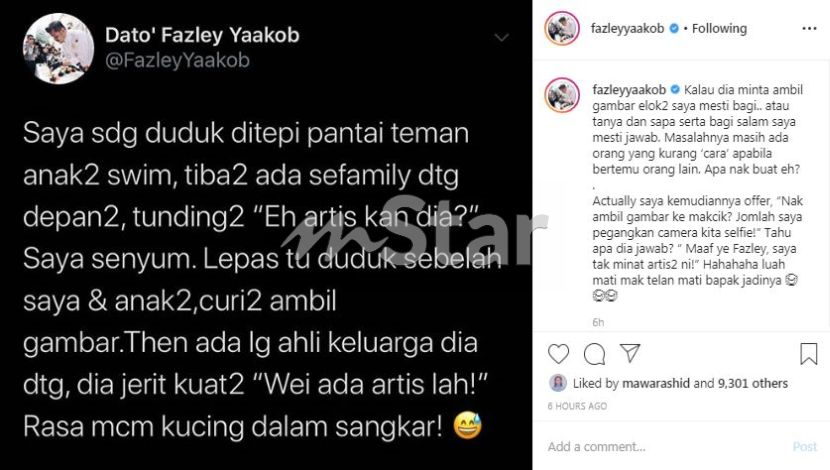Like the post with the heart icon
Screen dimensions: 830x470
(558, 354)
